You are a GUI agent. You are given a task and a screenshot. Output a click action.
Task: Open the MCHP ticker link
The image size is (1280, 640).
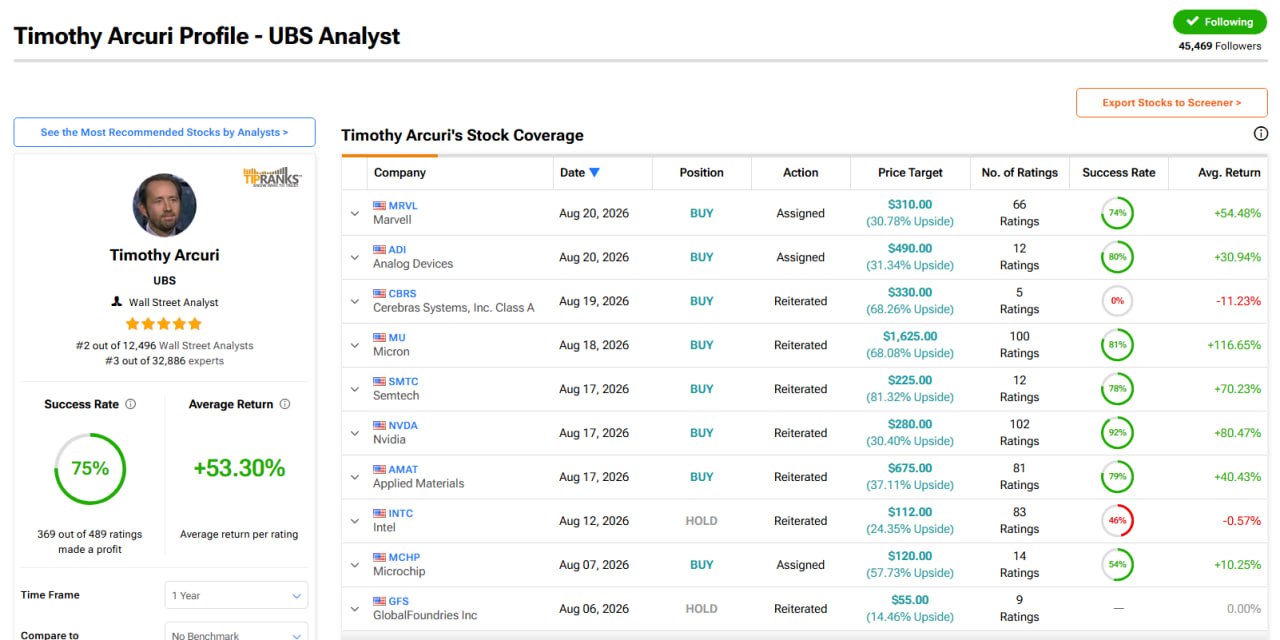(404, 558)
